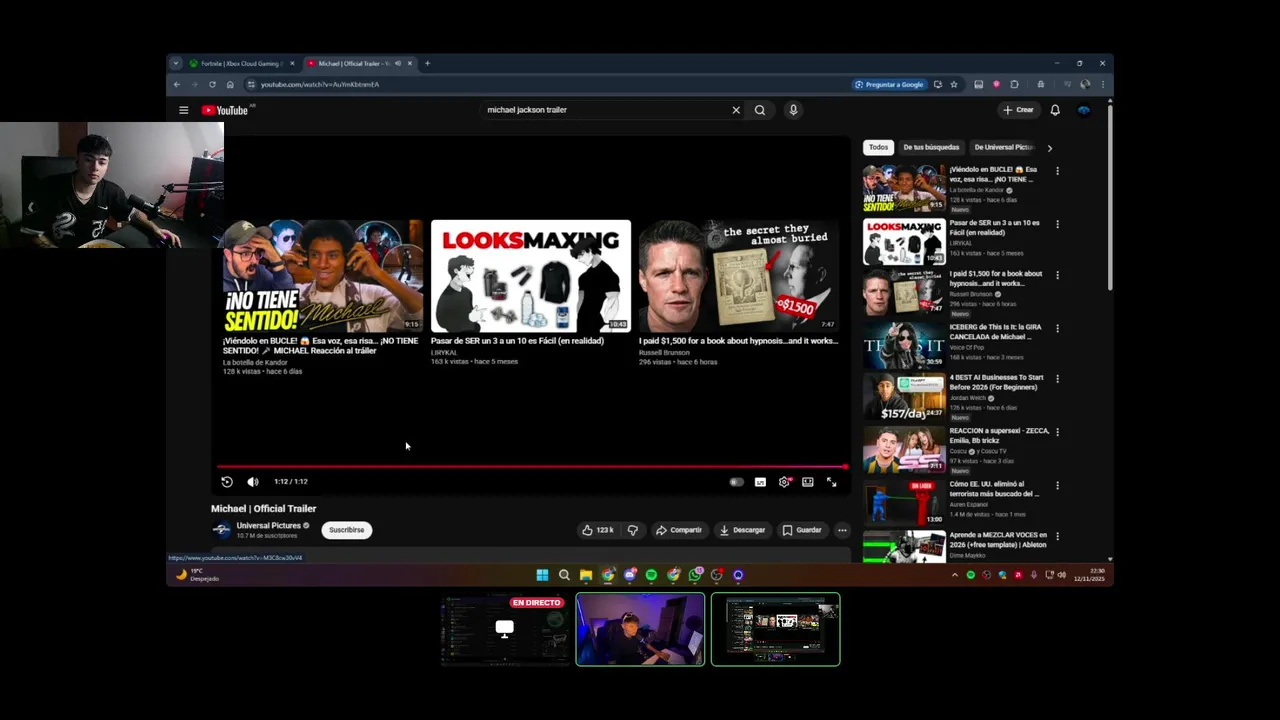Toggle the autoplay switch in player
The width and height of the screenshot is (1280, 720).
tap(736, 482)
